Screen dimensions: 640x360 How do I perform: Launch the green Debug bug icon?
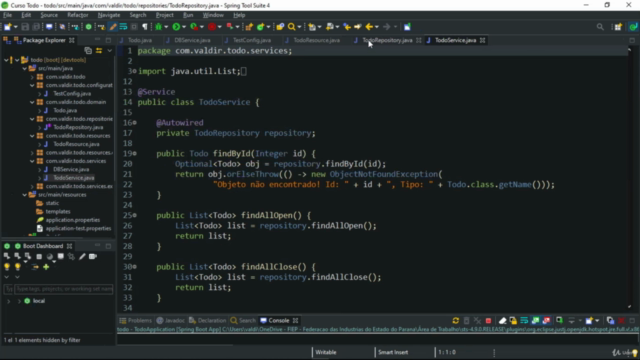[x=158, y=27]
